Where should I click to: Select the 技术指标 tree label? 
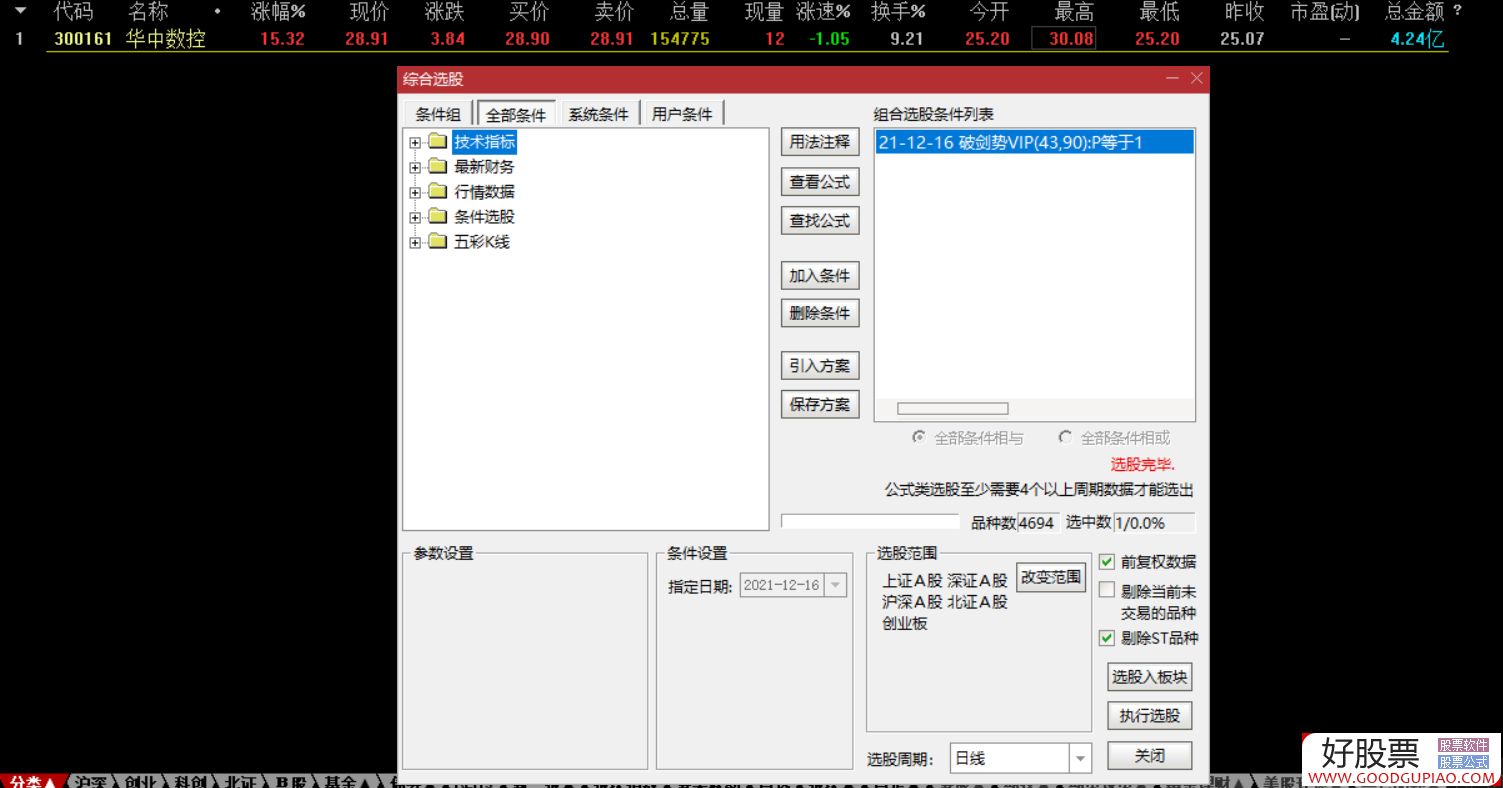484,142
